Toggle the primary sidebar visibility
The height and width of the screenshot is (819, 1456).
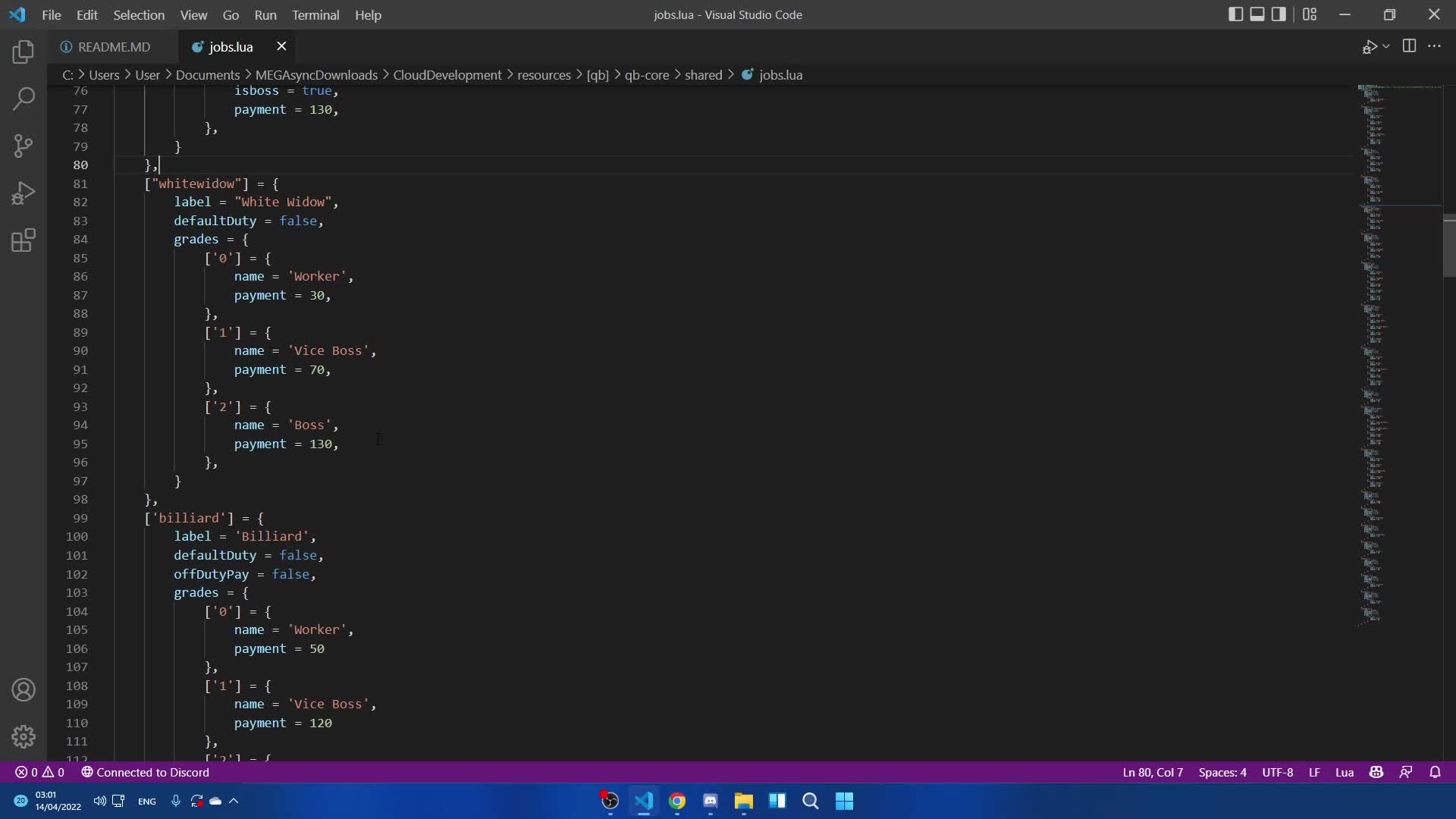click(1235, 14)
